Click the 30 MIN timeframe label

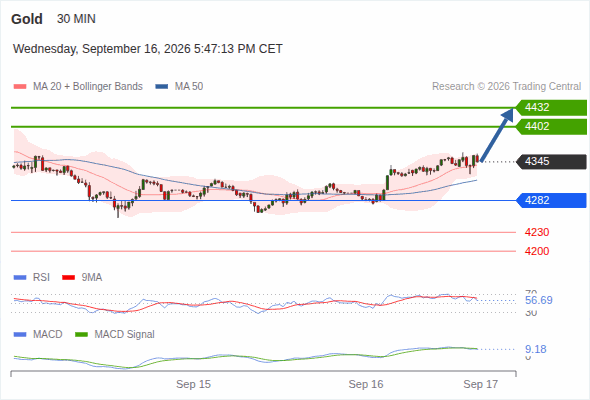[76, 19]
